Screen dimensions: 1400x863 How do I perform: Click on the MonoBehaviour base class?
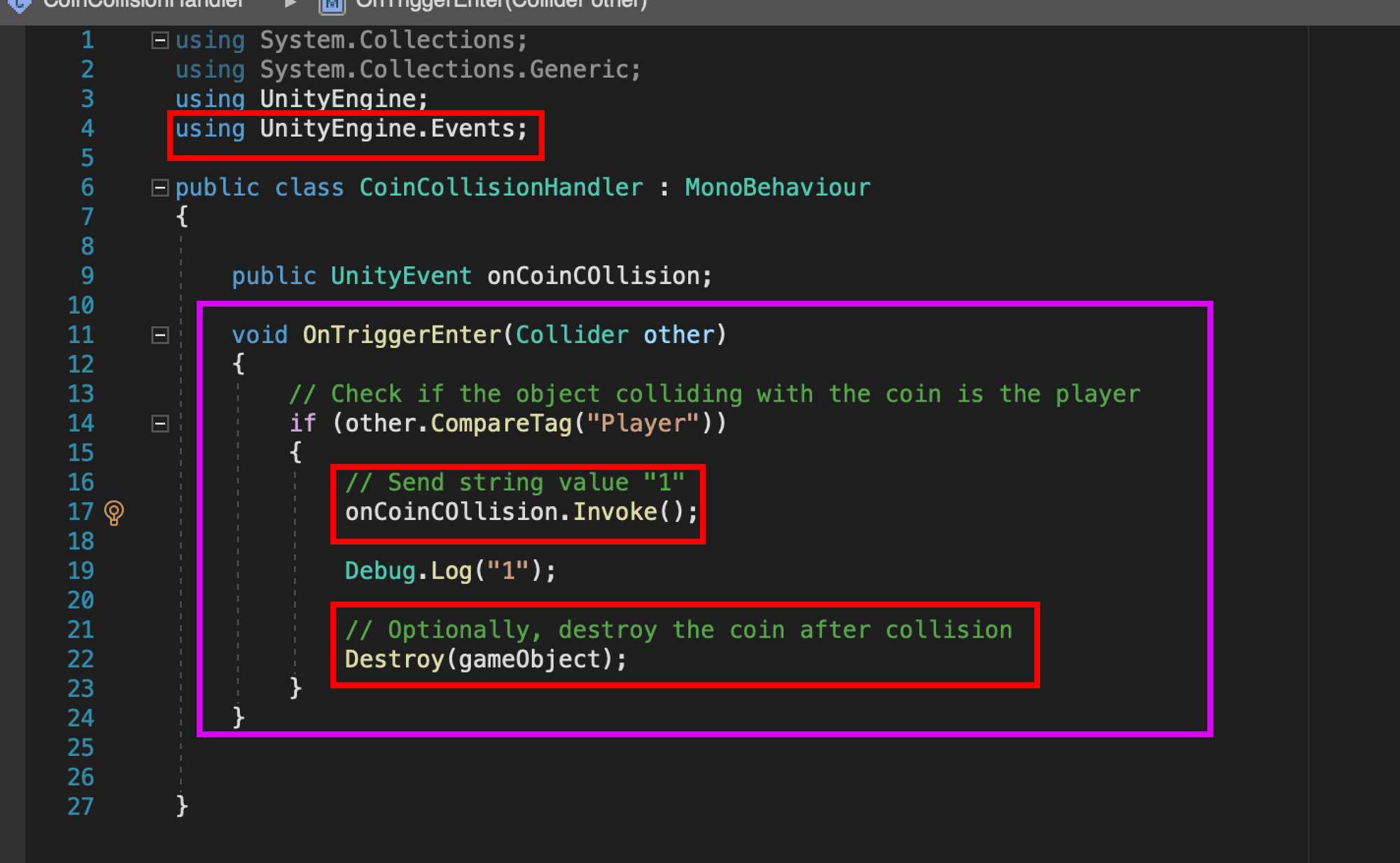(x=777, y=188)
